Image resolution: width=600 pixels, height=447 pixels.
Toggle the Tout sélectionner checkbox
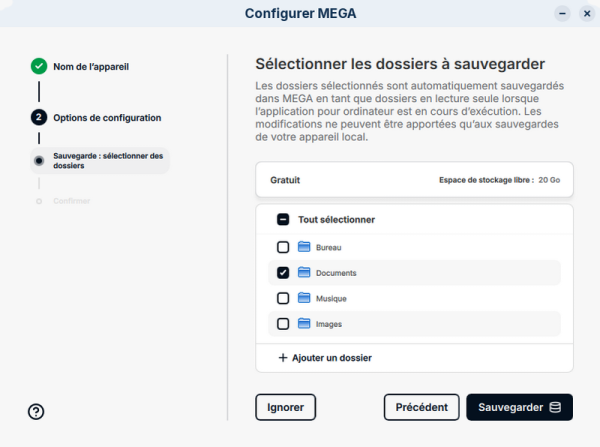(283, 219)
